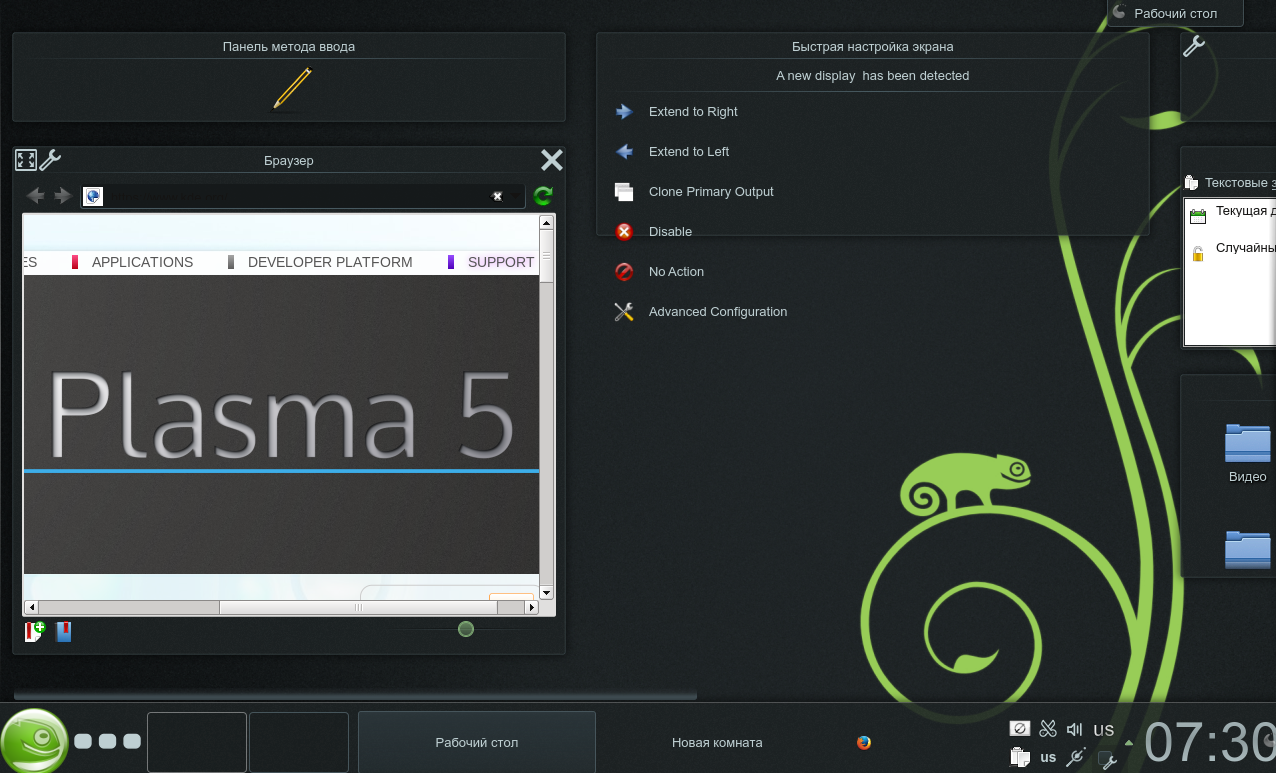The height and width of the screenshot is (773, 1276).
Task: Close the Браузер widget
Action: [552, 160]
